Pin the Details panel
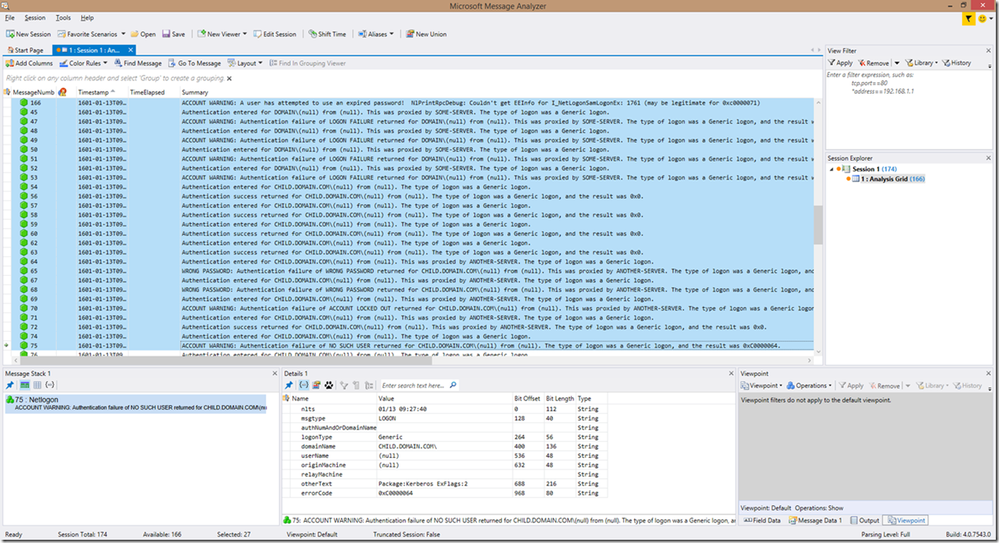 pyautogui.click(x=289, y=385)
